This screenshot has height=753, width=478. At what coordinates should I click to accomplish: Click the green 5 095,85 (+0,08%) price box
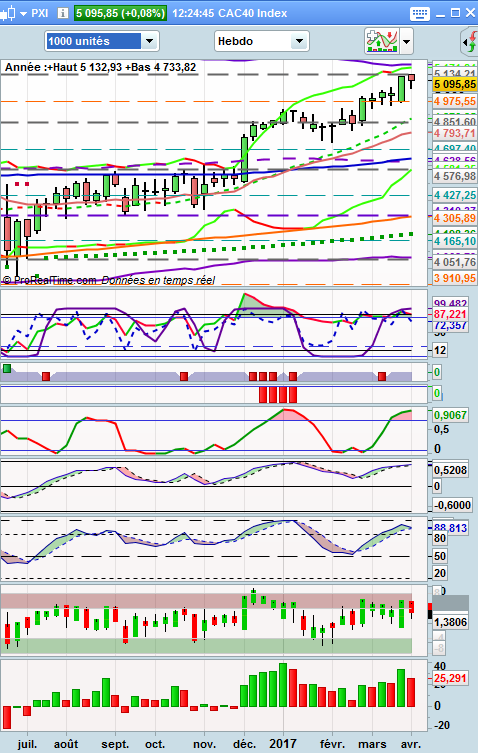pos(120,13)
